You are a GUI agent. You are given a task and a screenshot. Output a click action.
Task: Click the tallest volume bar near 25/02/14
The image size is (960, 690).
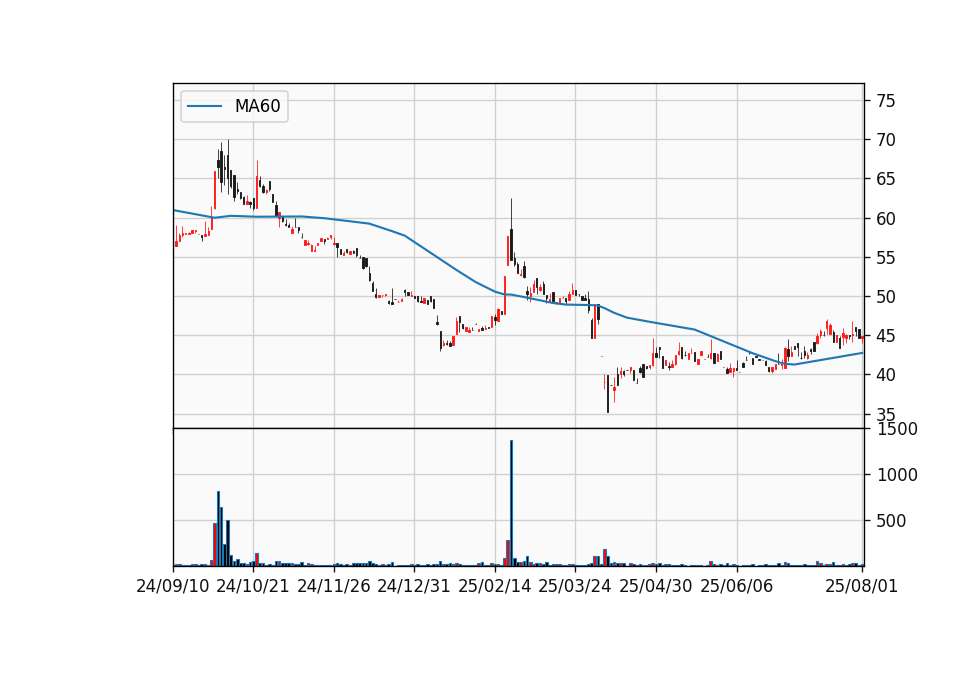click(511, 503)
